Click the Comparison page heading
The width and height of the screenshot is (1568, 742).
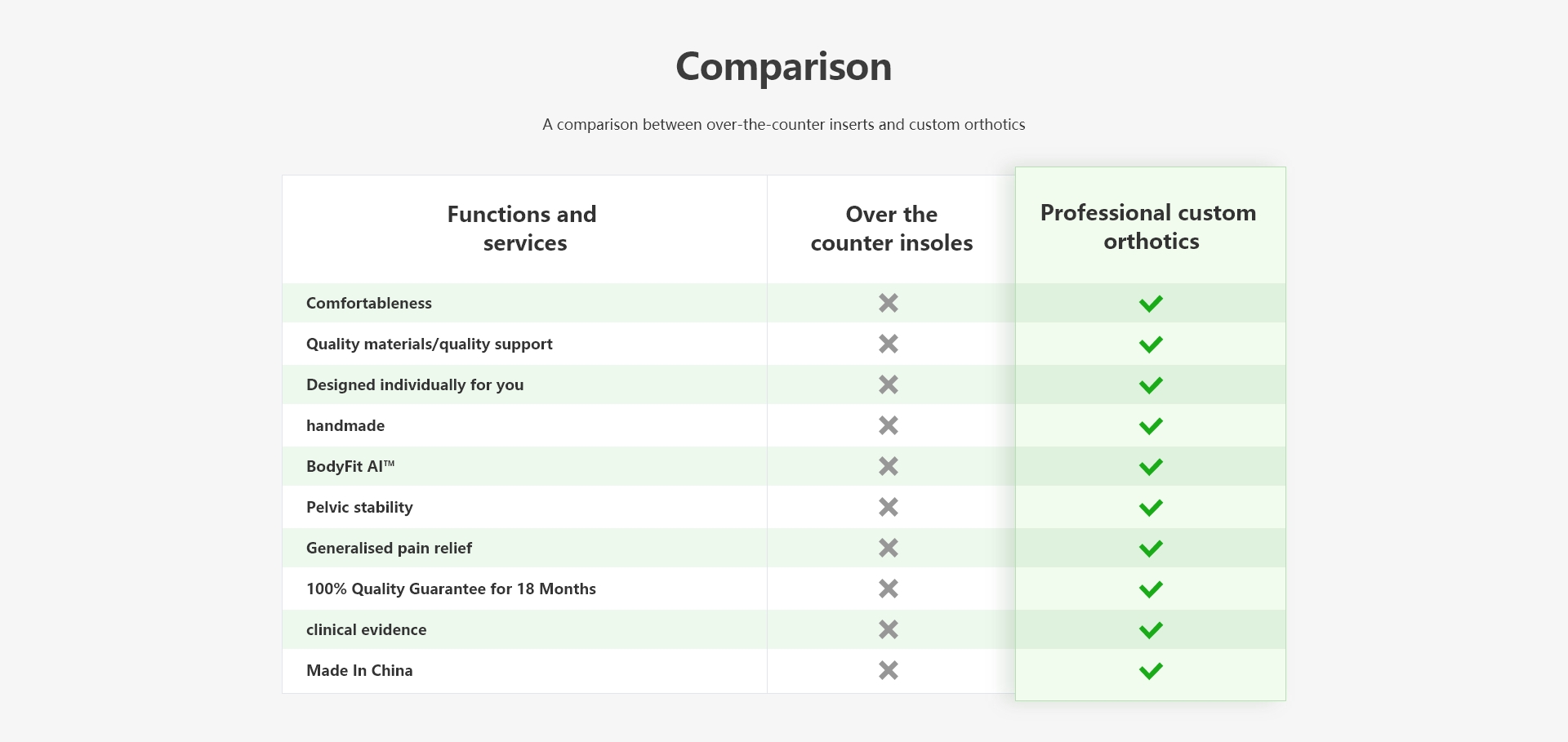click(x=783, y=66)
